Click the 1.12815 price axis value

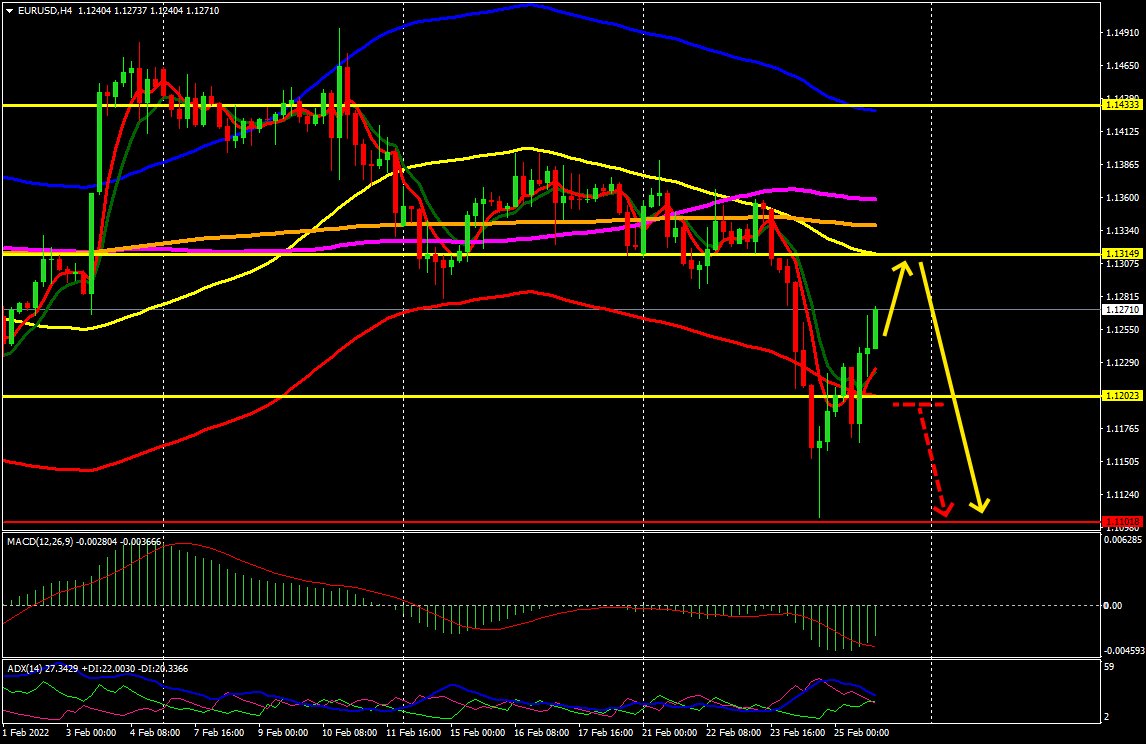[1123, 297]
